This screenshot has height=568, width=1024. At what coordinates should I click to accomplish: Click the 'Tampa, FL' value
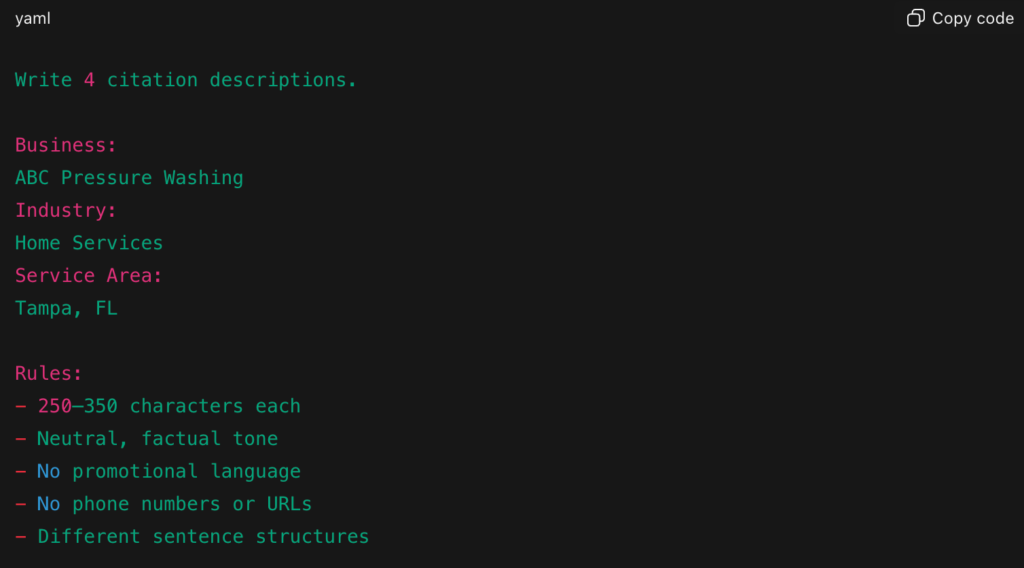pyautogui.click(x=66, y=308)
